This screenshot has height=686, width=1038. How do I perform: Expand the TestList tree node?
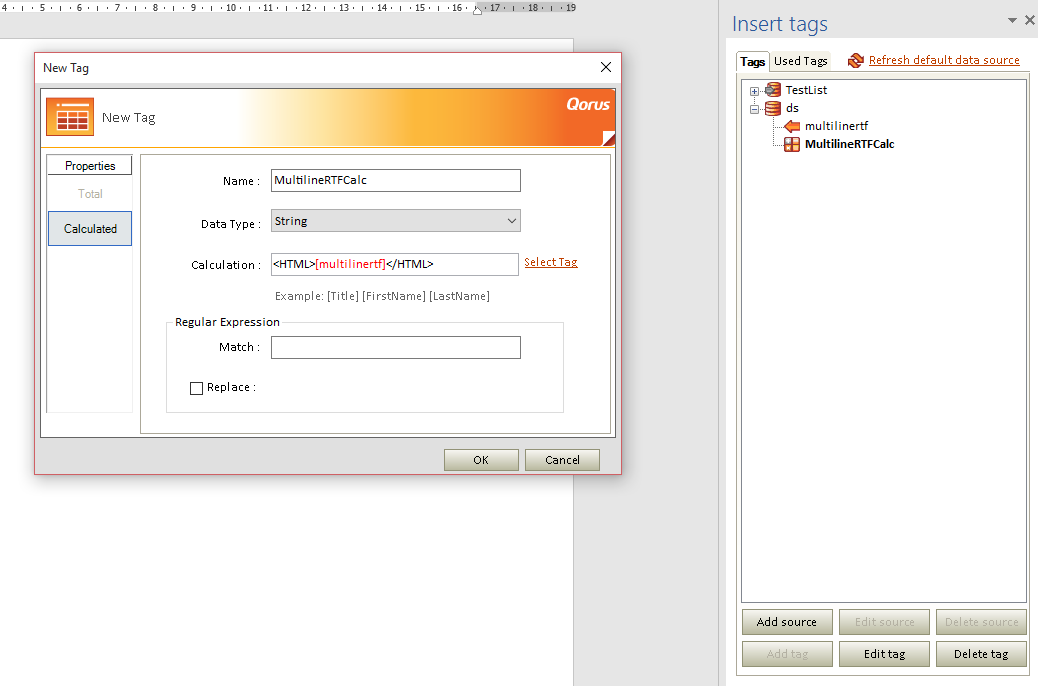[x=754, y=91]
